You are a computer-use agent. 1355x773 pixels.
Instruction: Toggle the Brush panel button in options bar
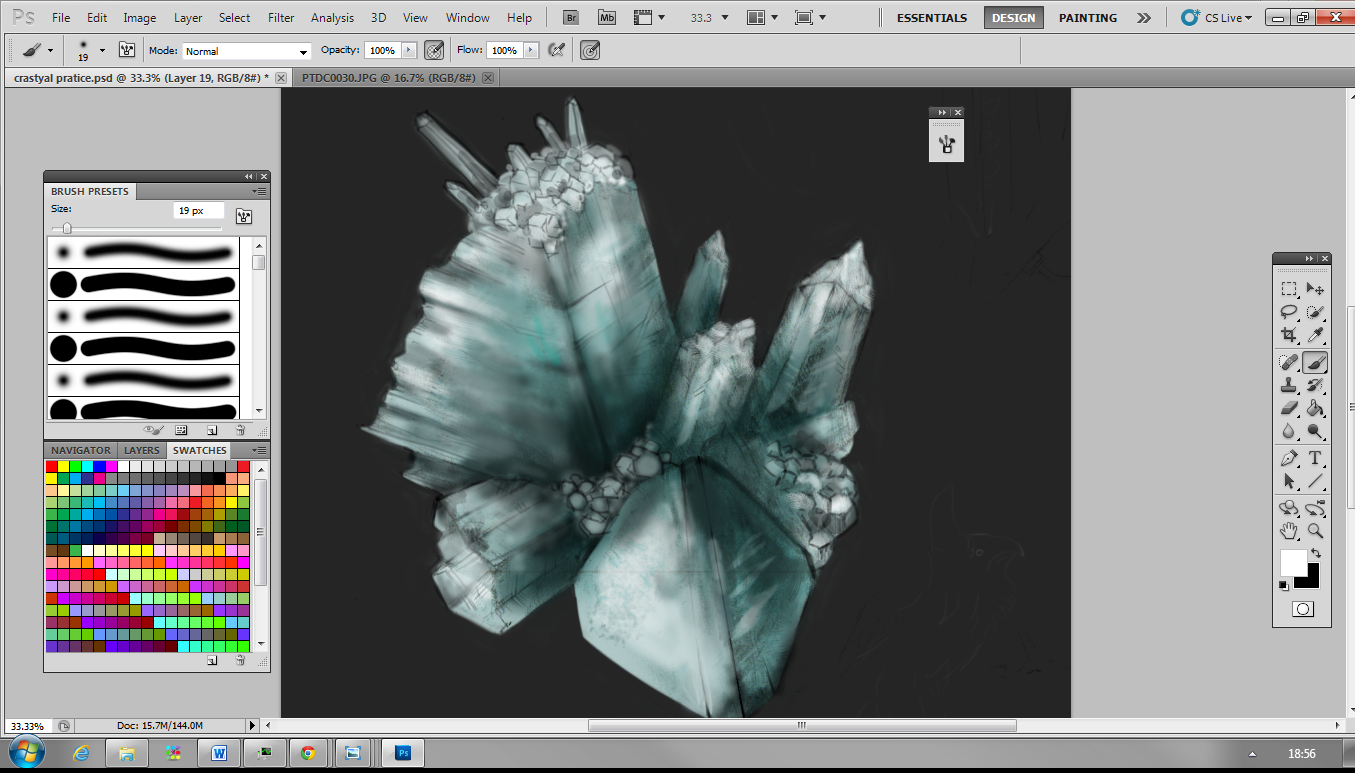coord(127,50)
